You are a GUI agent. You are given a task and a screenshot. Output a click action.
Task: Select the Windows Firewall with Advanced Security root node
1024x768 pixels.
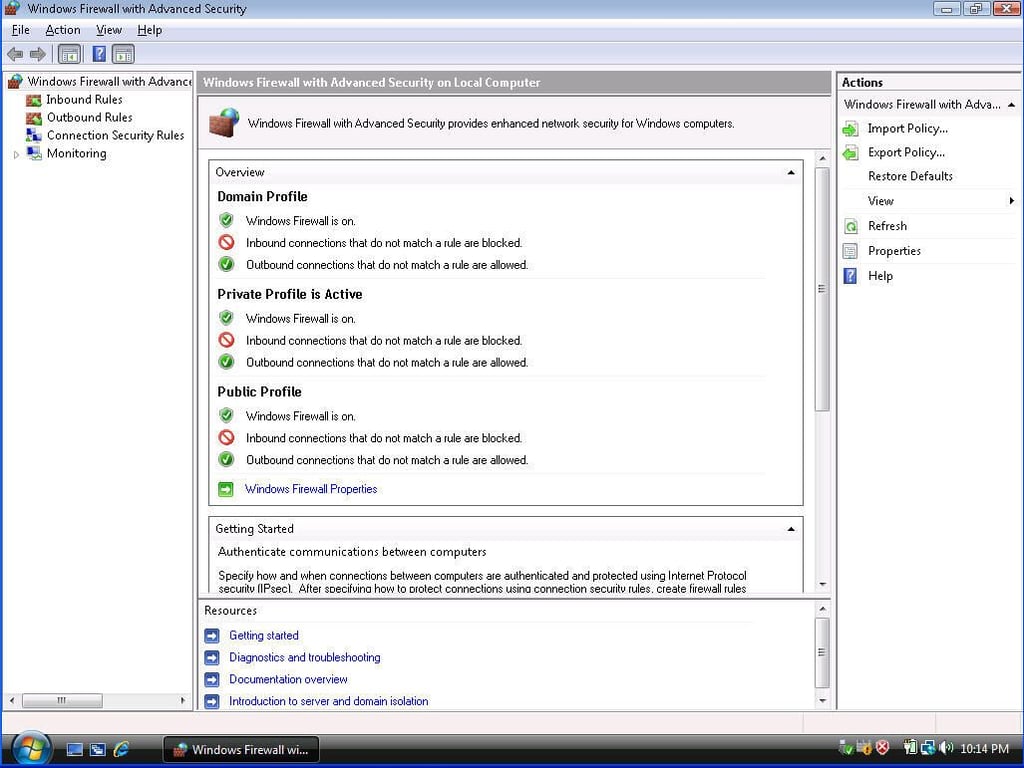109,82
